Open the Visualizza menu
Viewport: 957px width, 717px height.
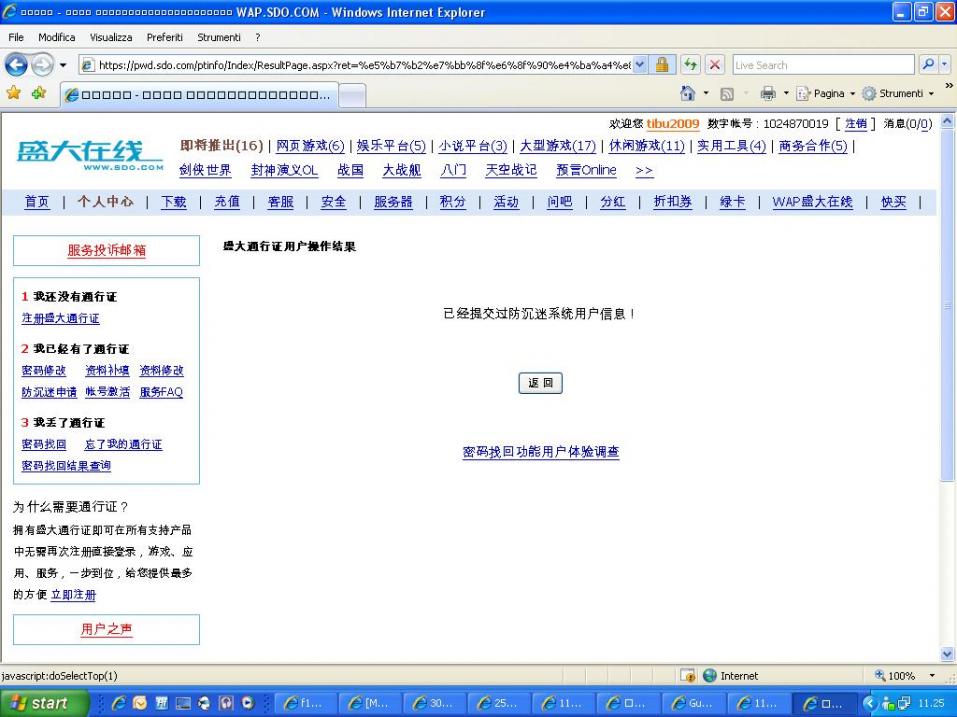[x=111, y=37]
